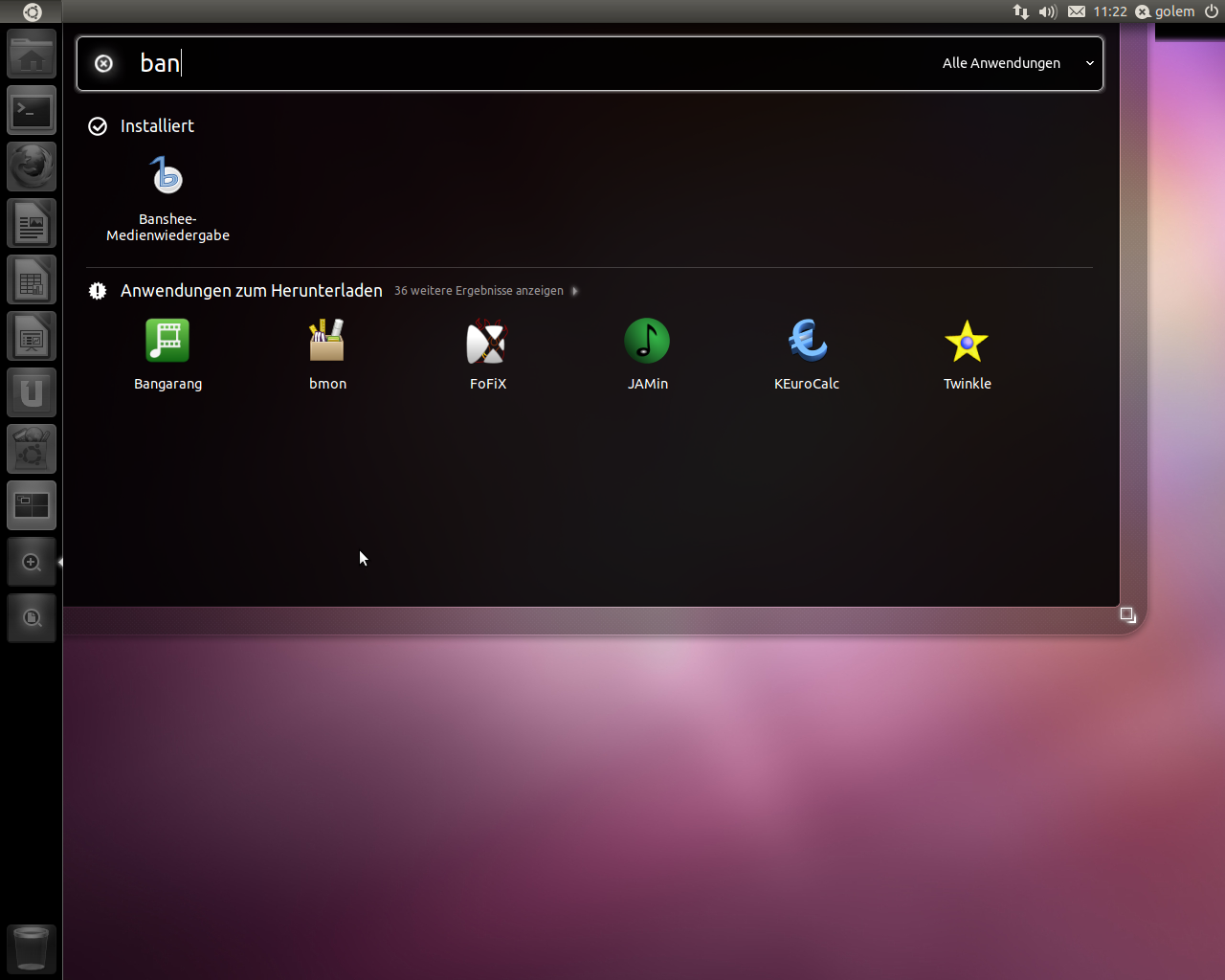This screenshot has width=1225, height=980.
Task: Click the Twinkle star icon
Action: coord(967,342)
